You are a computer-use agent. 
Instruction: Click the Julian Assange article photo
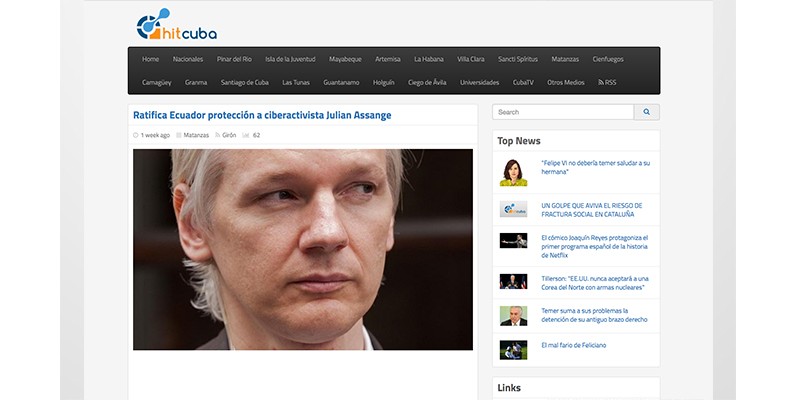point(303,249)
